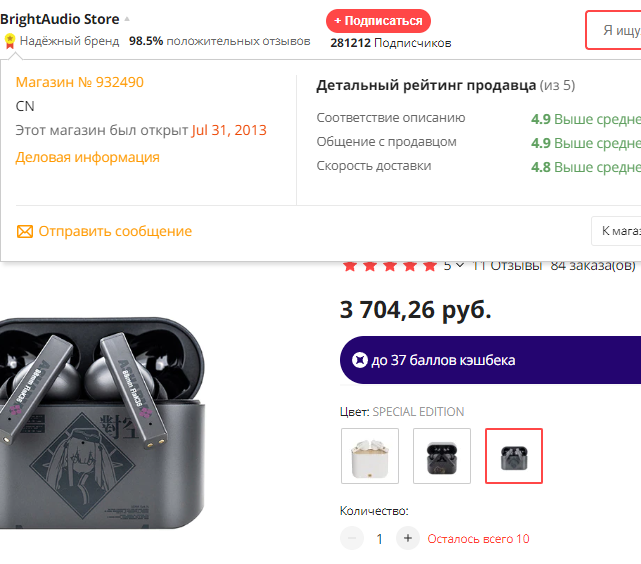641x564 pixels.
Task: Collapse the BrightAudio Store info arrow
Action: pos(127,19)
